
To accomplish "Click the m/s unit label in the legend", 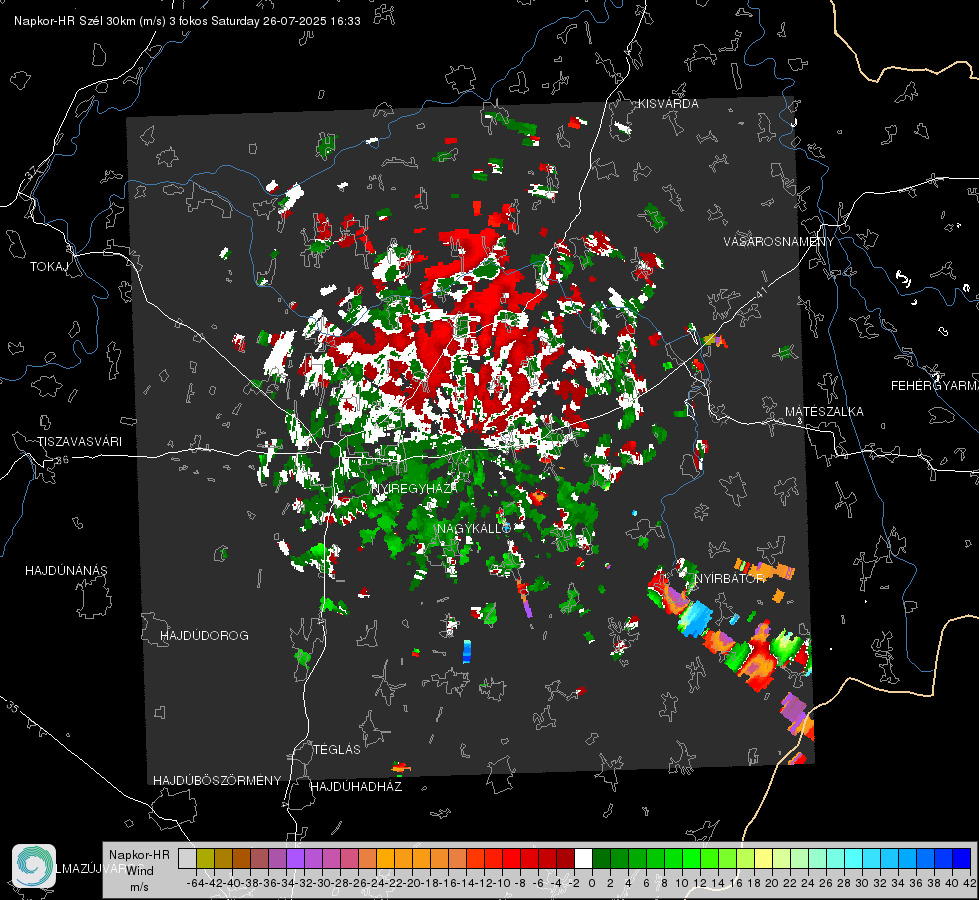I will [x=139, y=887].
